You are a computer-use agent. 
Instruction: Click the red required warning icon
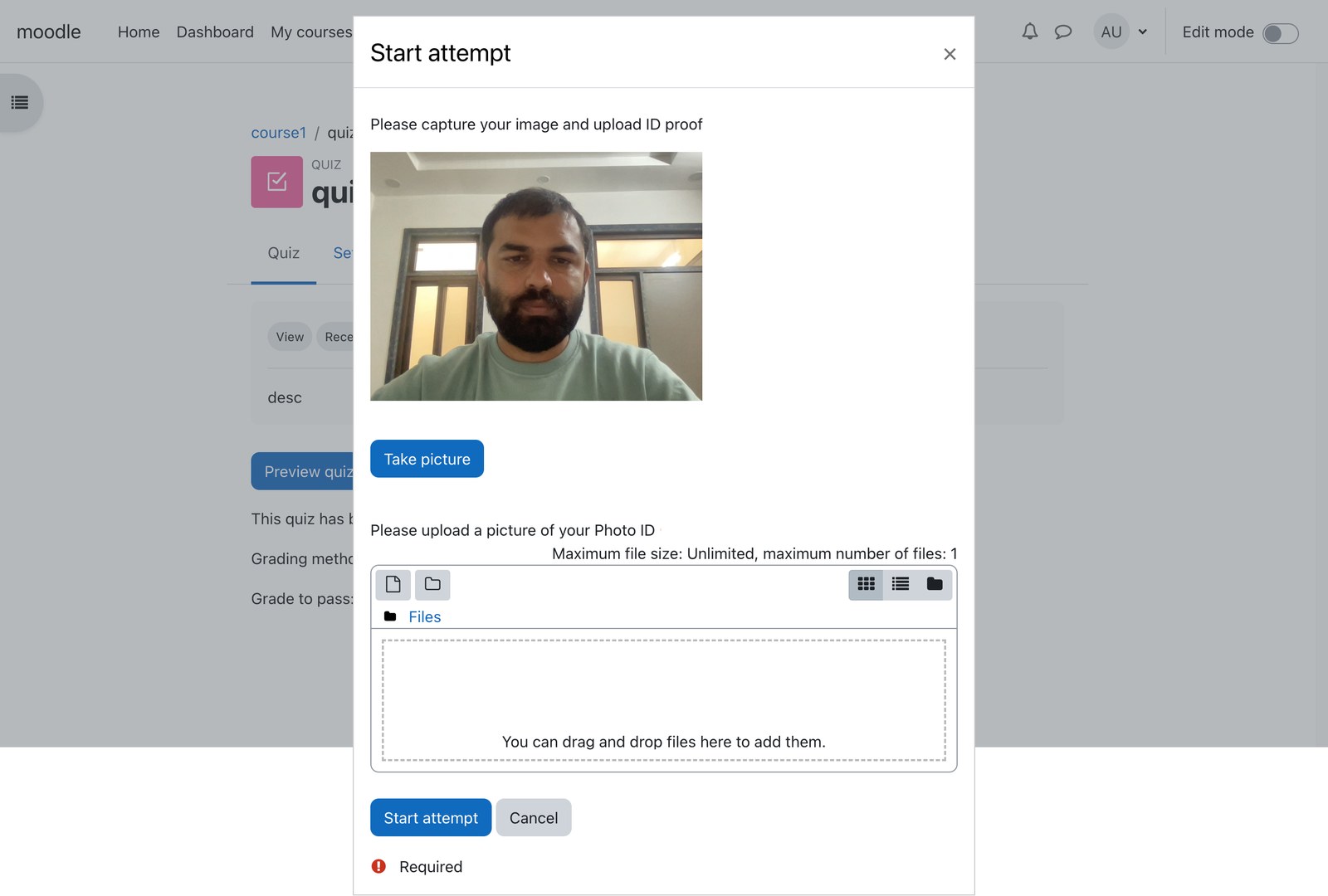pyautogui.click(x=378, y=866)
